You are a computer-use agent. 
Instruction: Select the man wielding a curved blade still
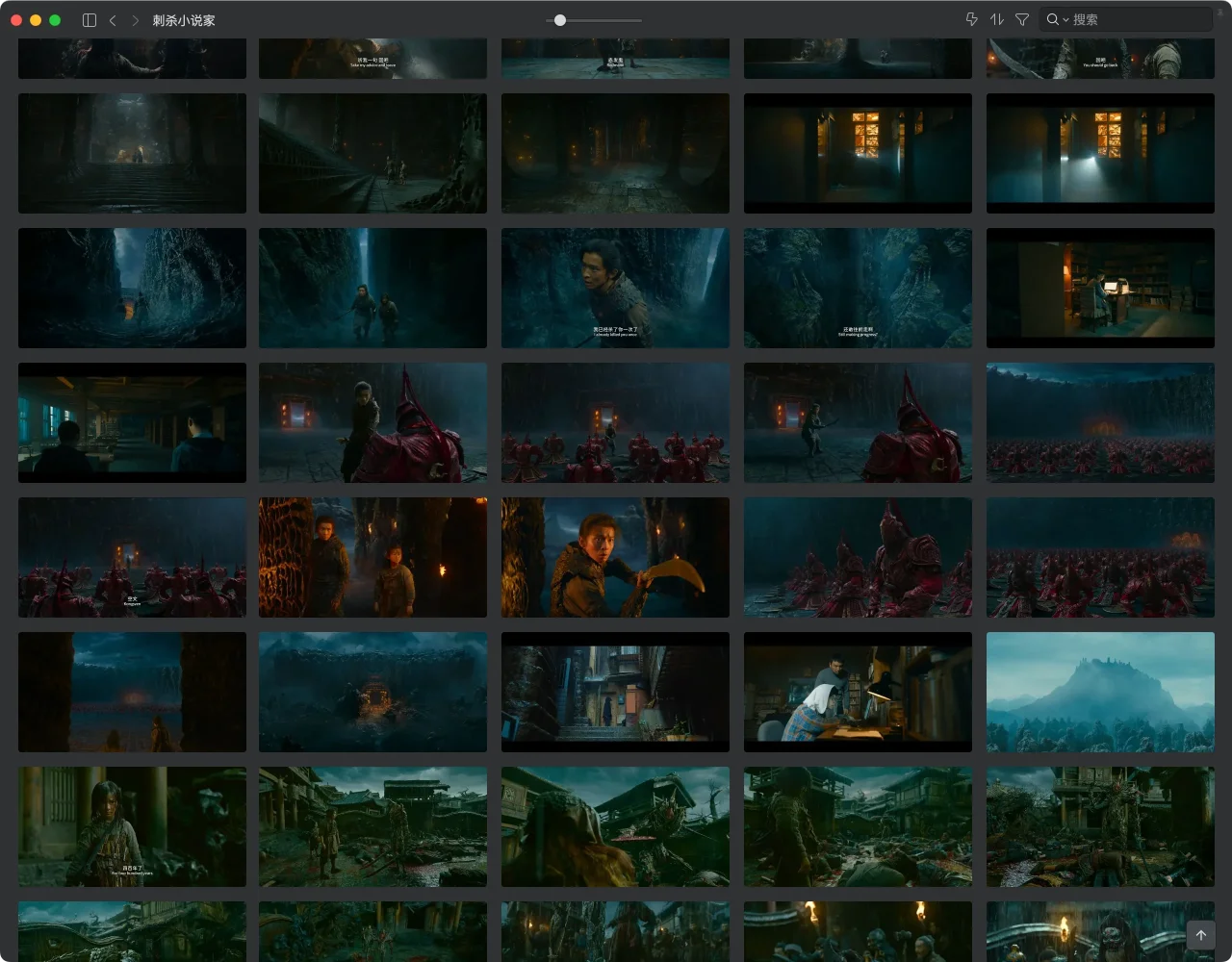[x=615, y=557]
